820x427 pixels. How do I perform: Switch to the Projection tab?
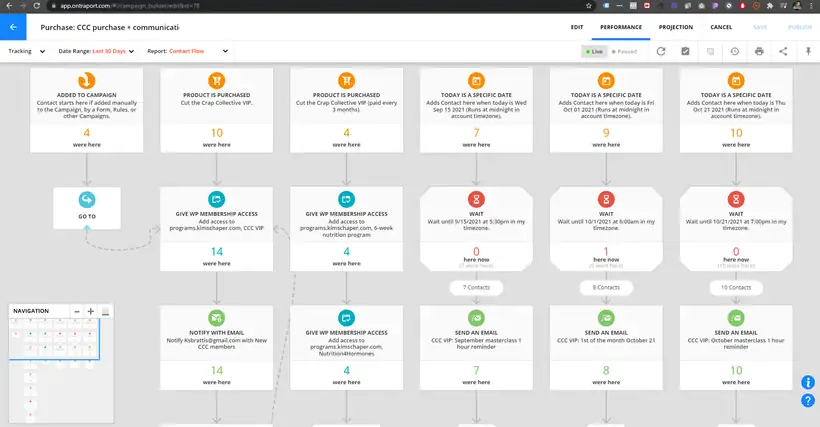tap(676, 27)
